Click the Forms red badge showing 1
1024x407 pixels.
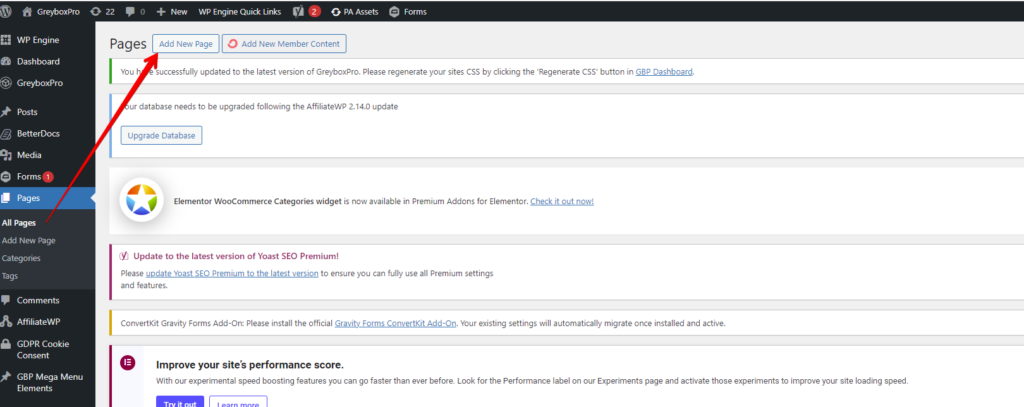(48, 176)
